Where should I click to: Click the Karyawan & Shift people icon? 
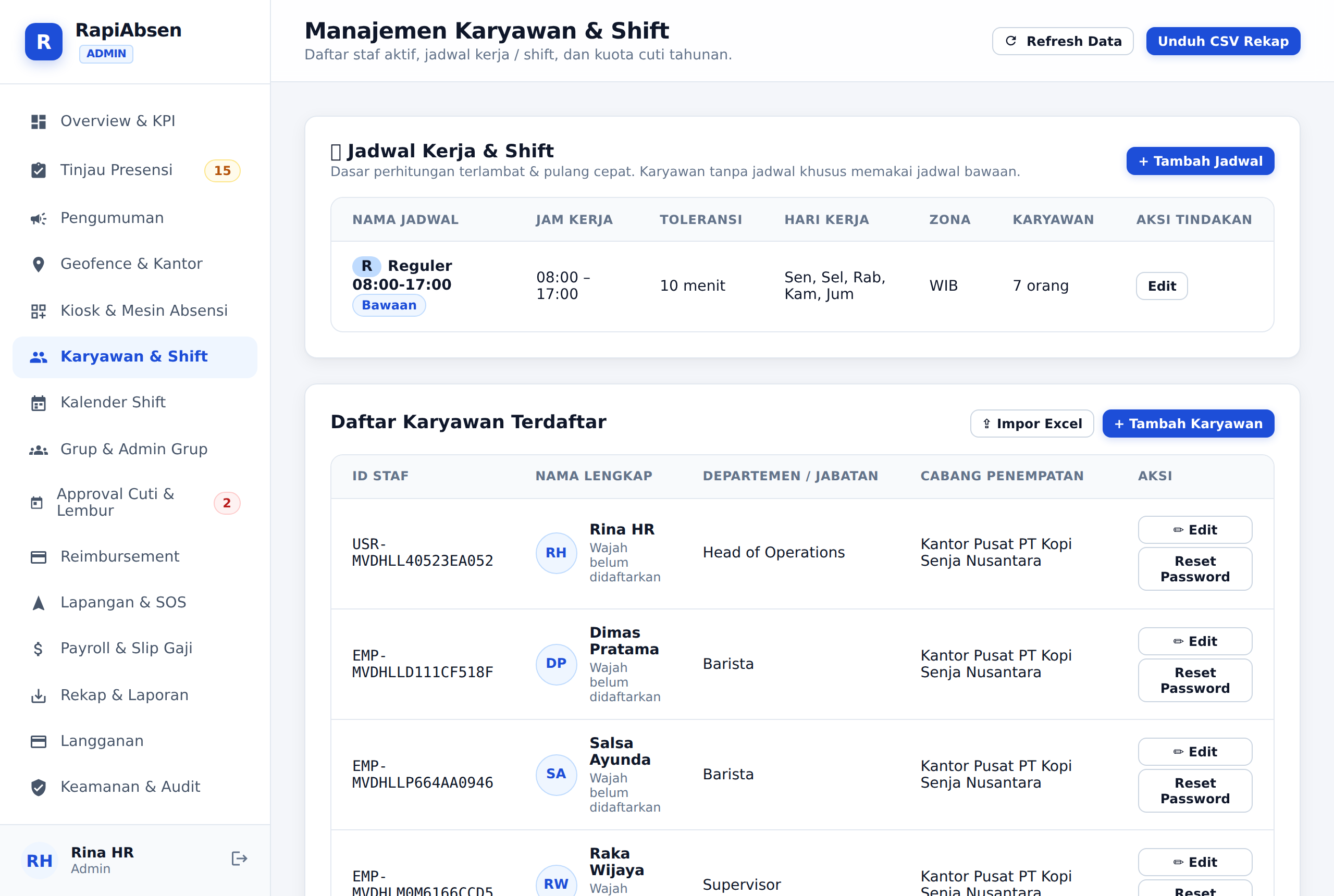[x=38, y=357]
